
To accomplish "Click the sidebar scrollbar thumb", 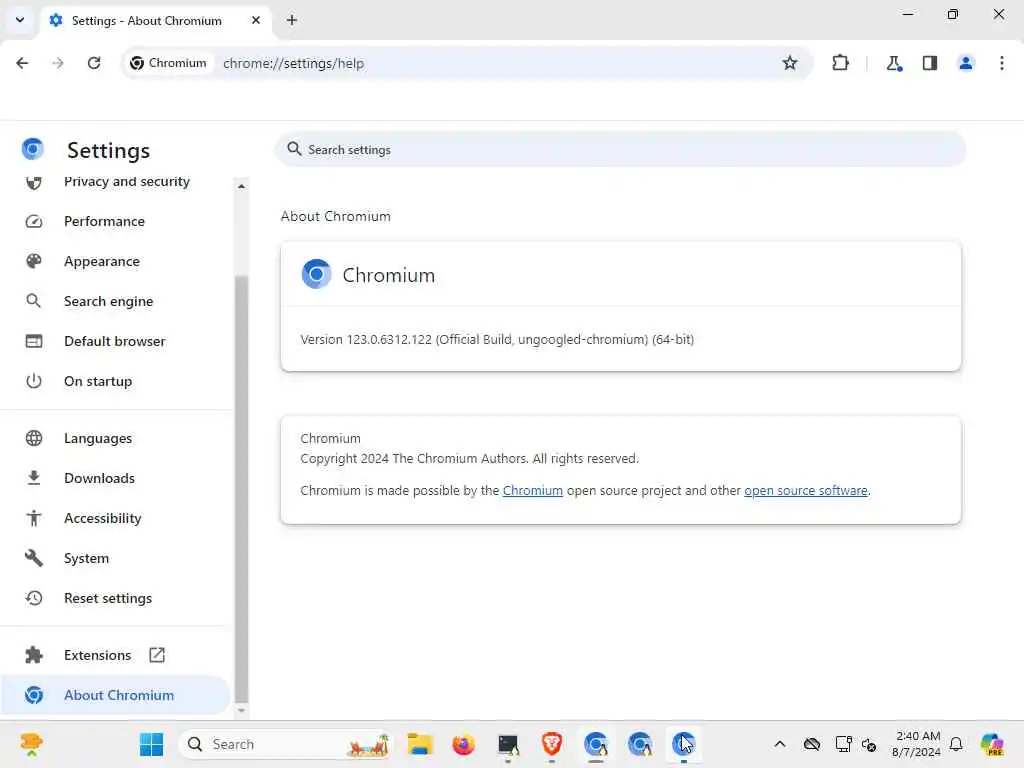I will [x=242, y=489].
